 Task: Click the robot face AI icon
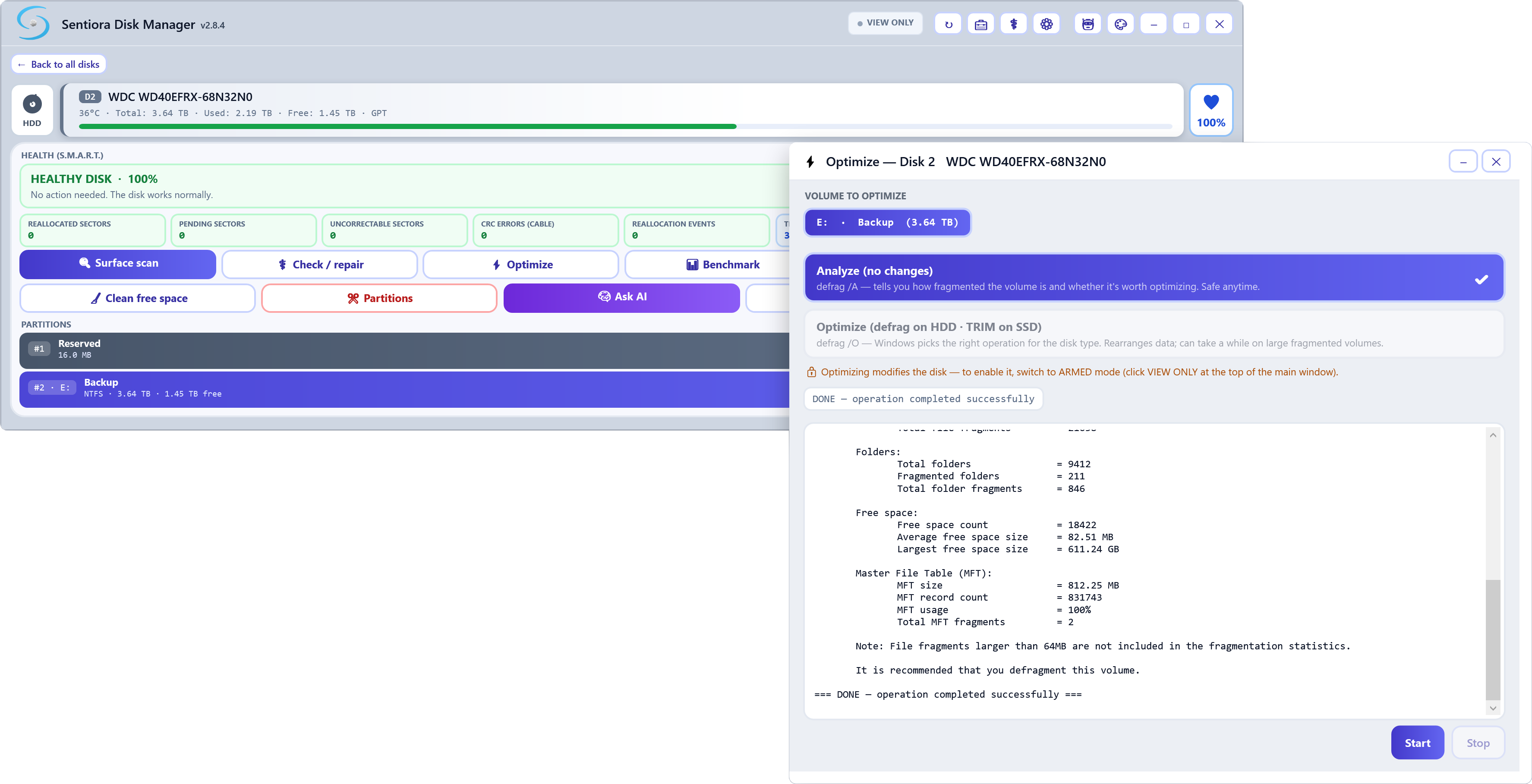click(x=1088, y=25)
